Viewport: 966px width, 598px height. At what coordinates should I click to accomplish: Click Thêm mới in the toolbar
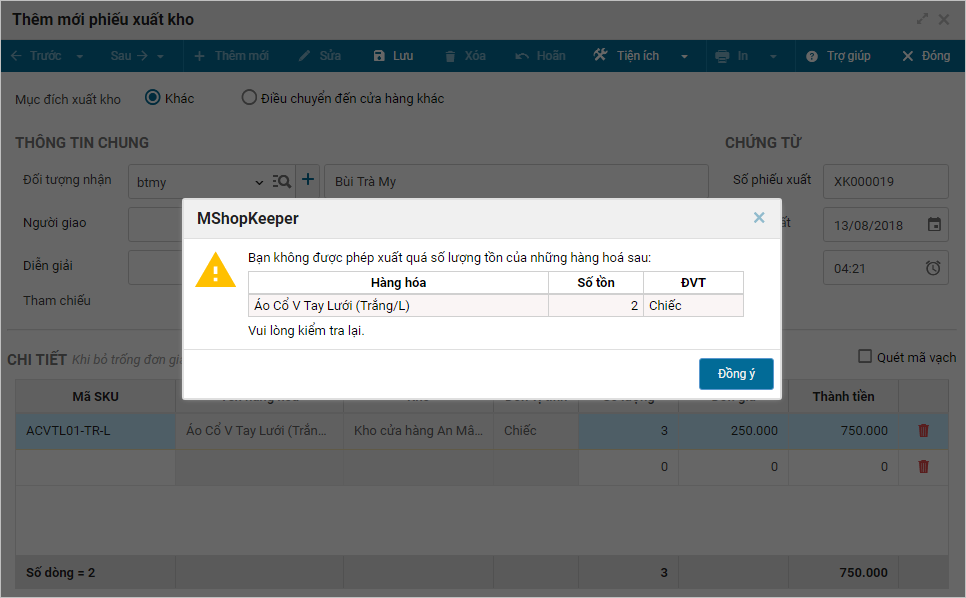pos(232,55)
